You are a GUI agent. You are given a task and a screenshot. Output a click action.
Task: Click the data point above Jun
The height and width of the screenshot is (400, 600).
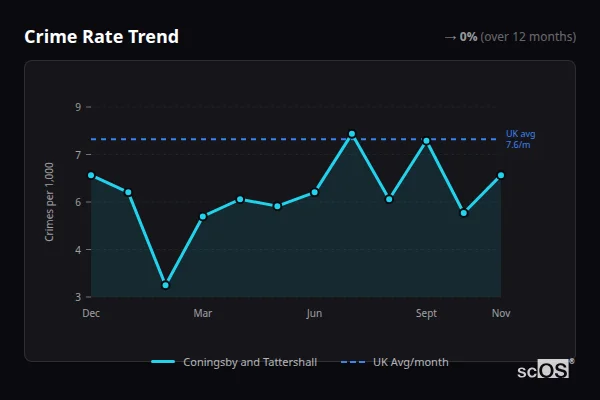(x=315, y=192)
